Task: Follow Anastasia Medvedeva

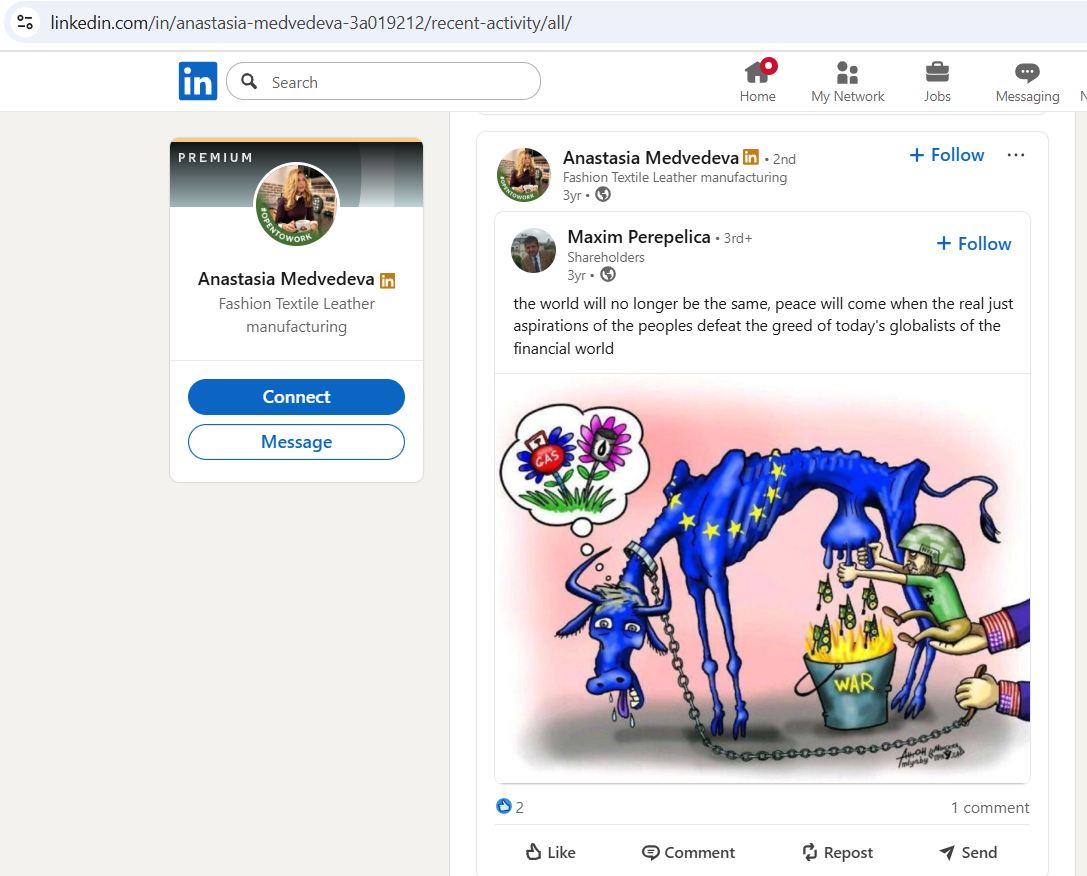Action: 946,155
